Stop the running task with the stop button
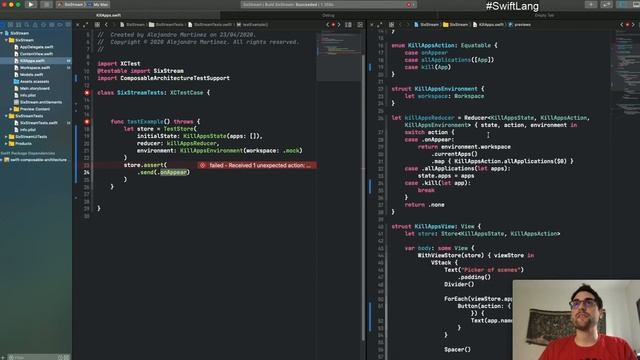Screen dimensions: 640x360 point(47,4)
